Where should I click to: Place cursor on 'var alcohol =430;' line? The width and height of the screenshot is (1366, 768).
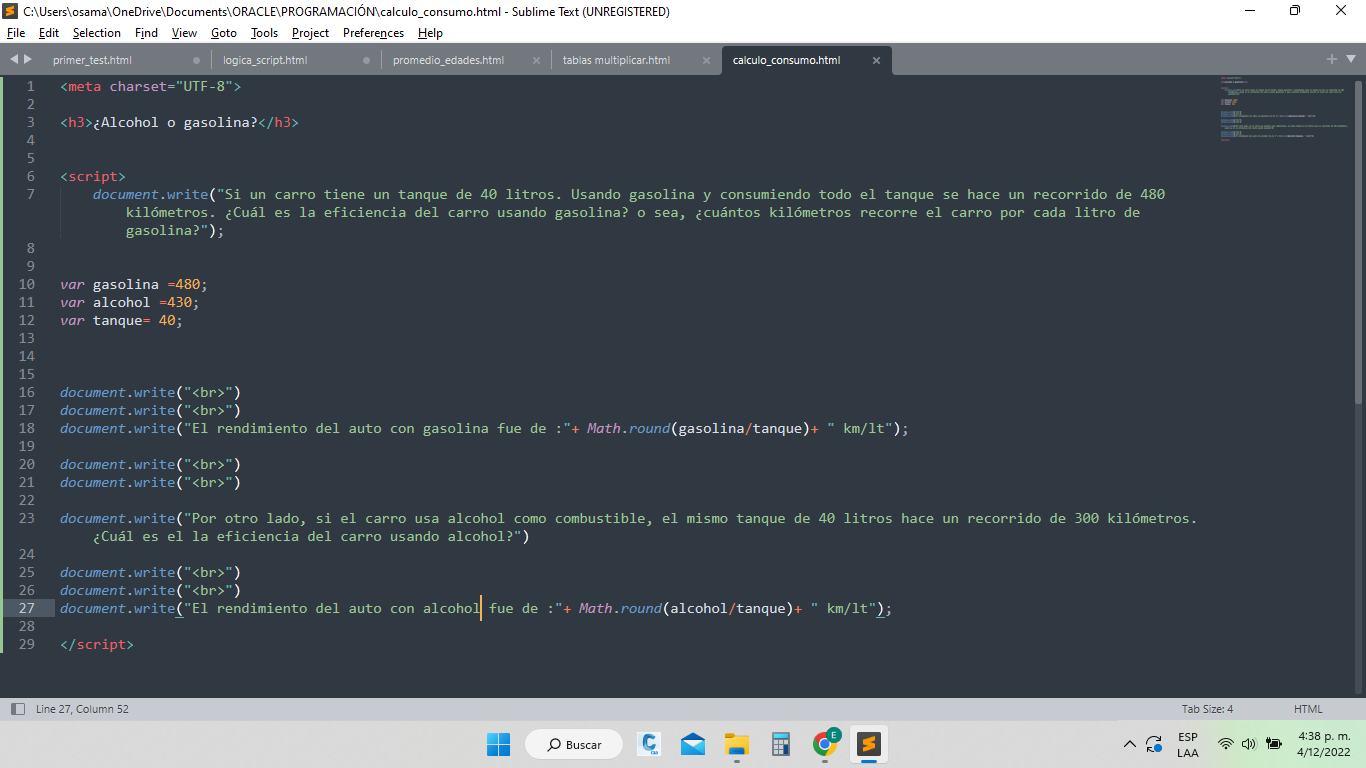coord(130,302)
